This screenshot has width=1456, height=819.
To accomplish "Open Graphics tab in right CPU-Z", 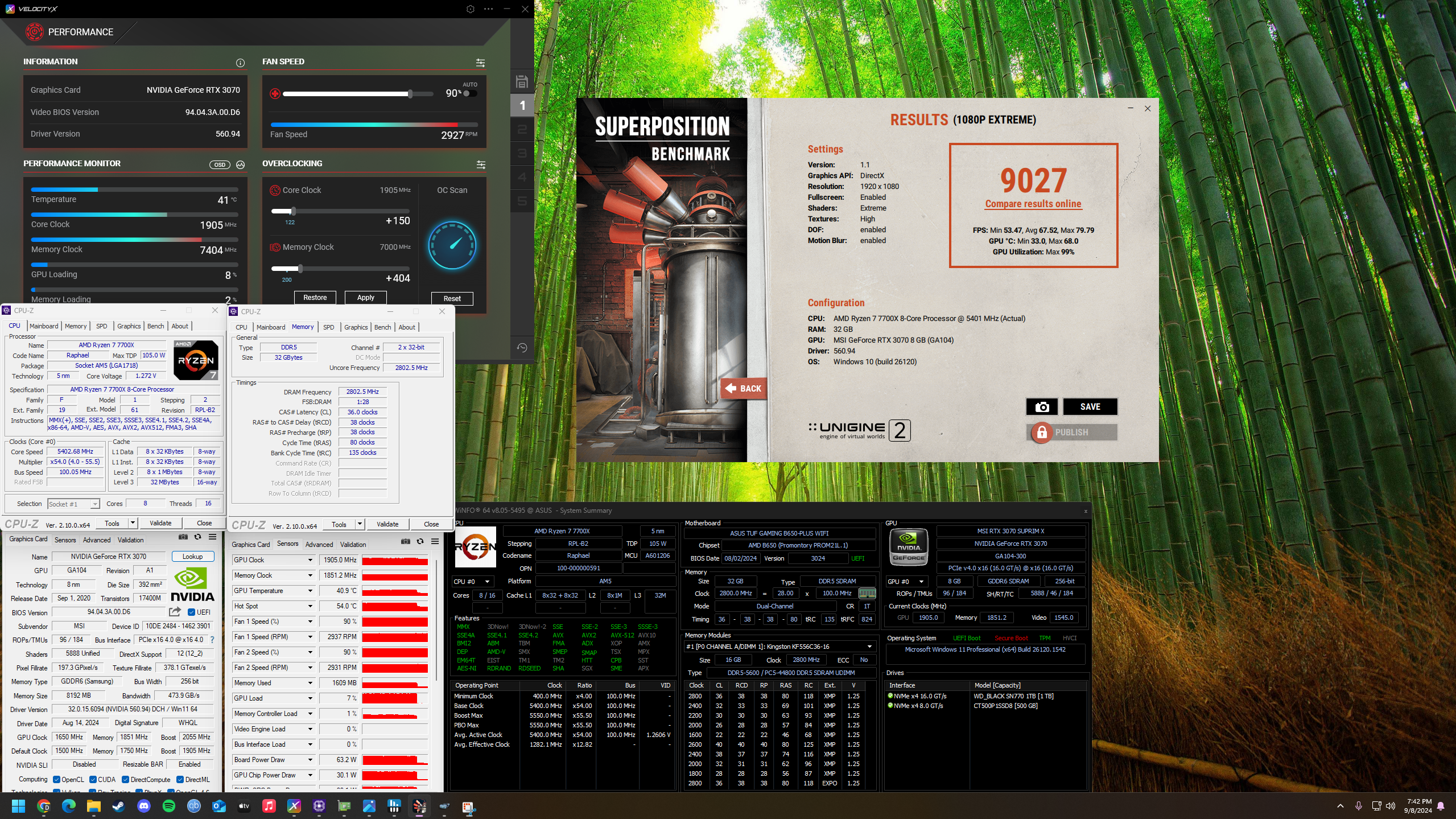I will (356, 327).
